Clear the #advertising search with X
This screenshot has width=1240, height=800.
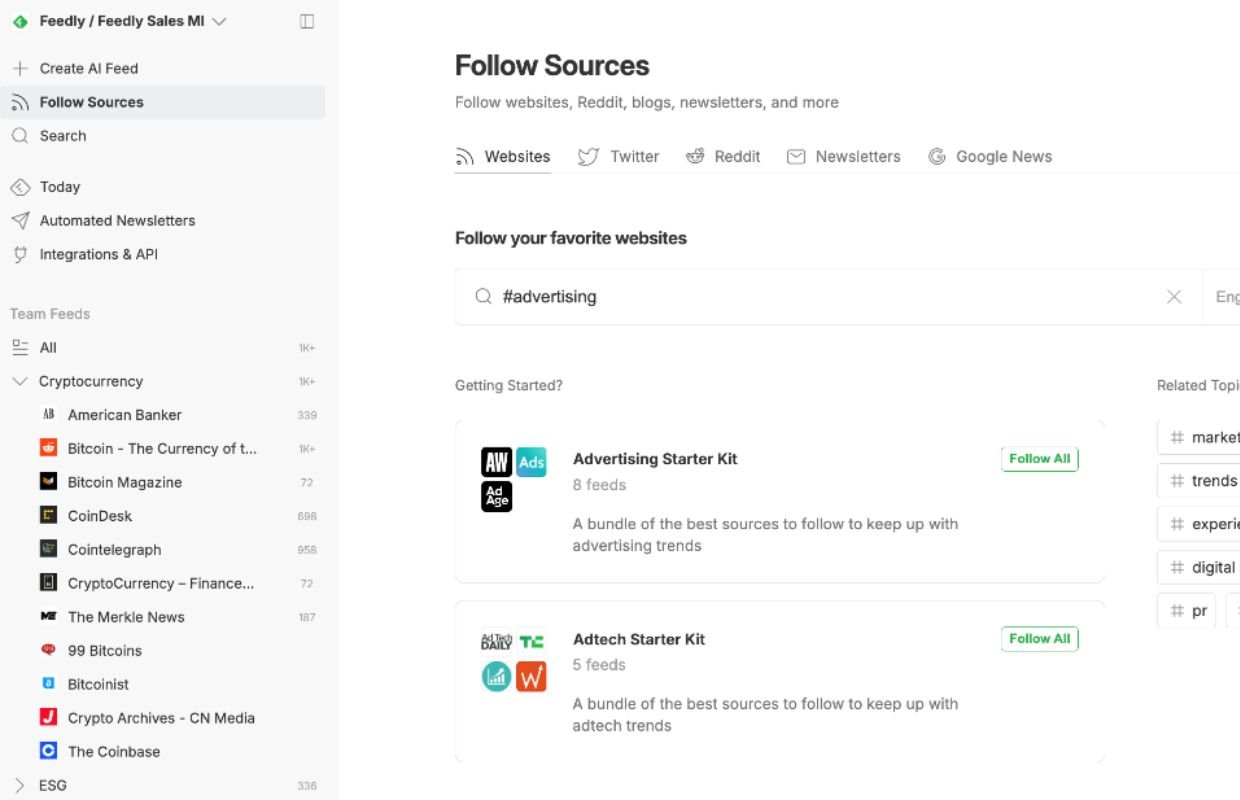point(1174,296)
